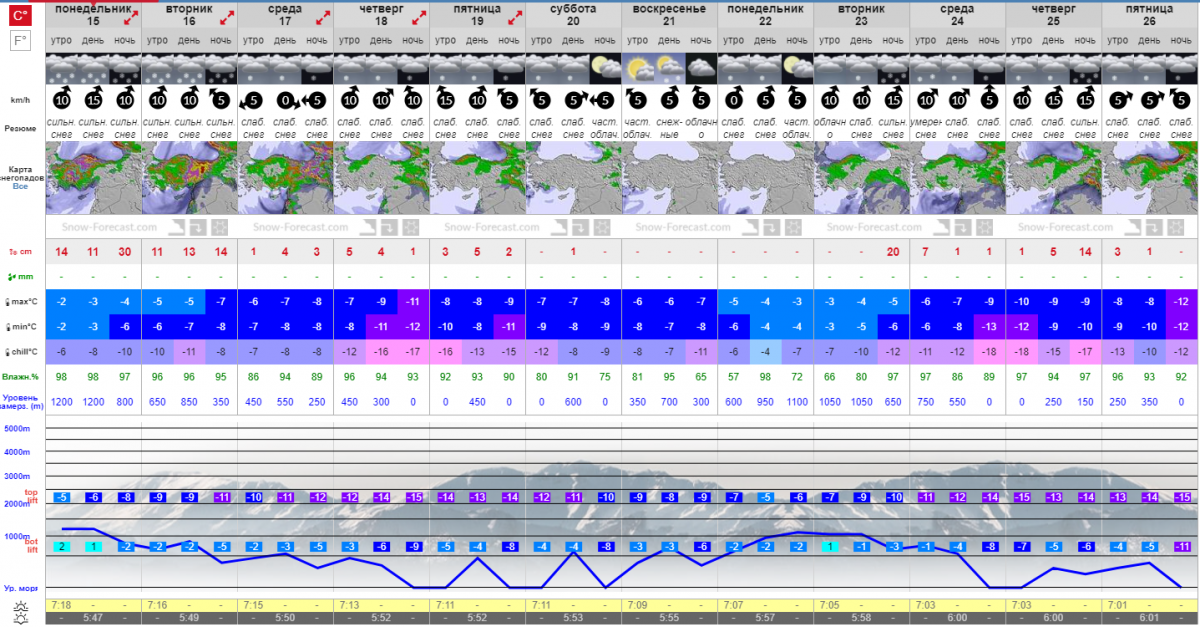Click dark cloud icon for воскресенье 21 ночь

coord(701,68)
